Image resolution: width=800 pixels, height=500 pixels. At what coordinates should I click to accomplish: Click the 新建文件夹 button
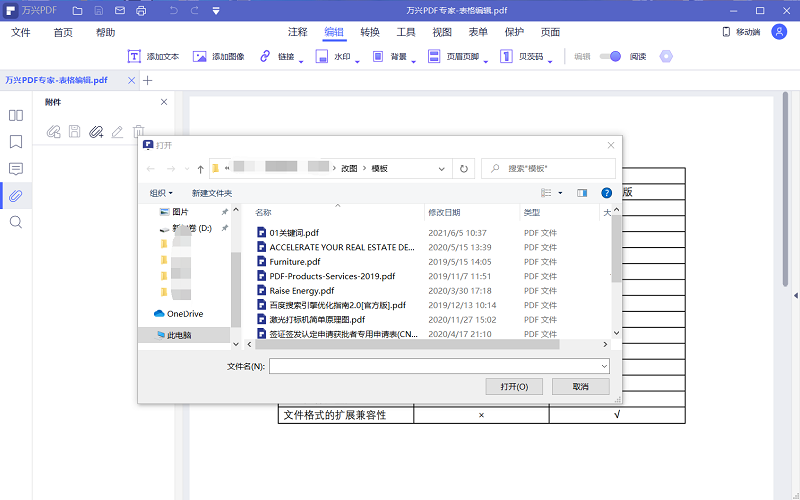(212, 193)
